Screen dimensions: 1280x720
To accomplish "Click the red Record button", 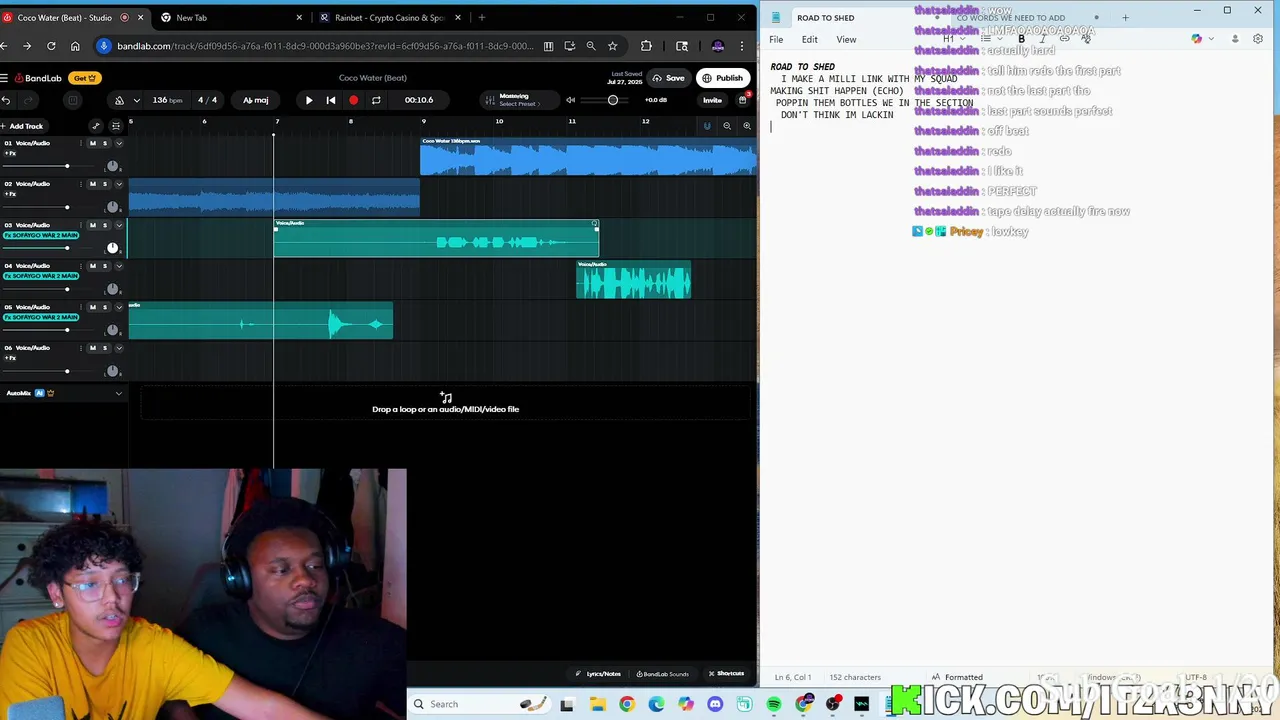I will pyautogui.click(x=353, y=100).
